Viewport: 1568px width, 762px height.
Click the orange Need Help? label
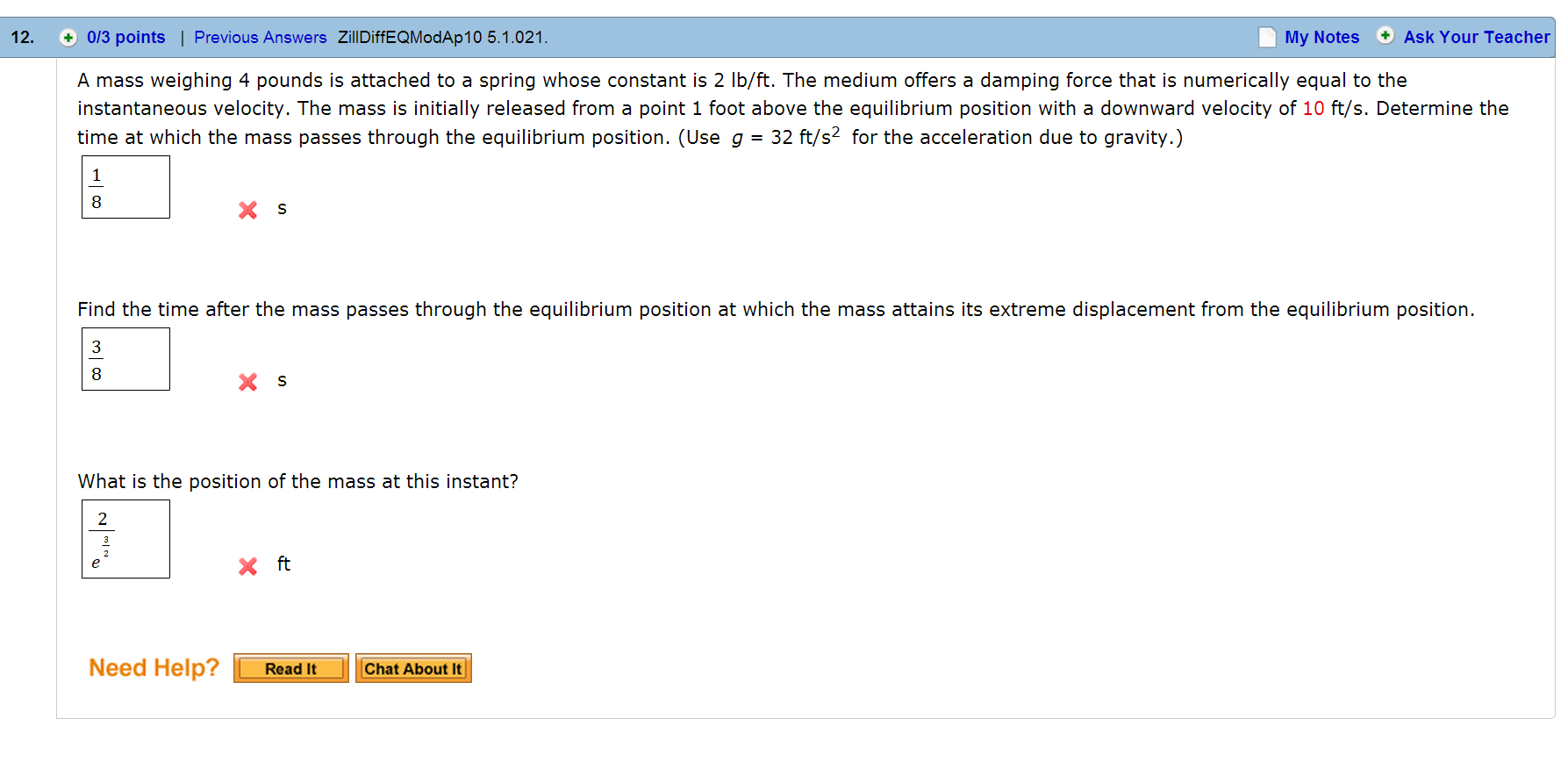coord(154,668)
